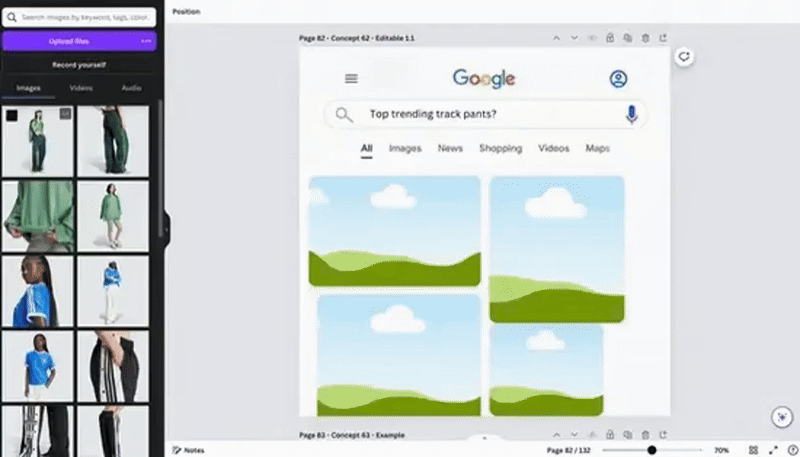Collapse the side panel using the handle

[167, 228]
